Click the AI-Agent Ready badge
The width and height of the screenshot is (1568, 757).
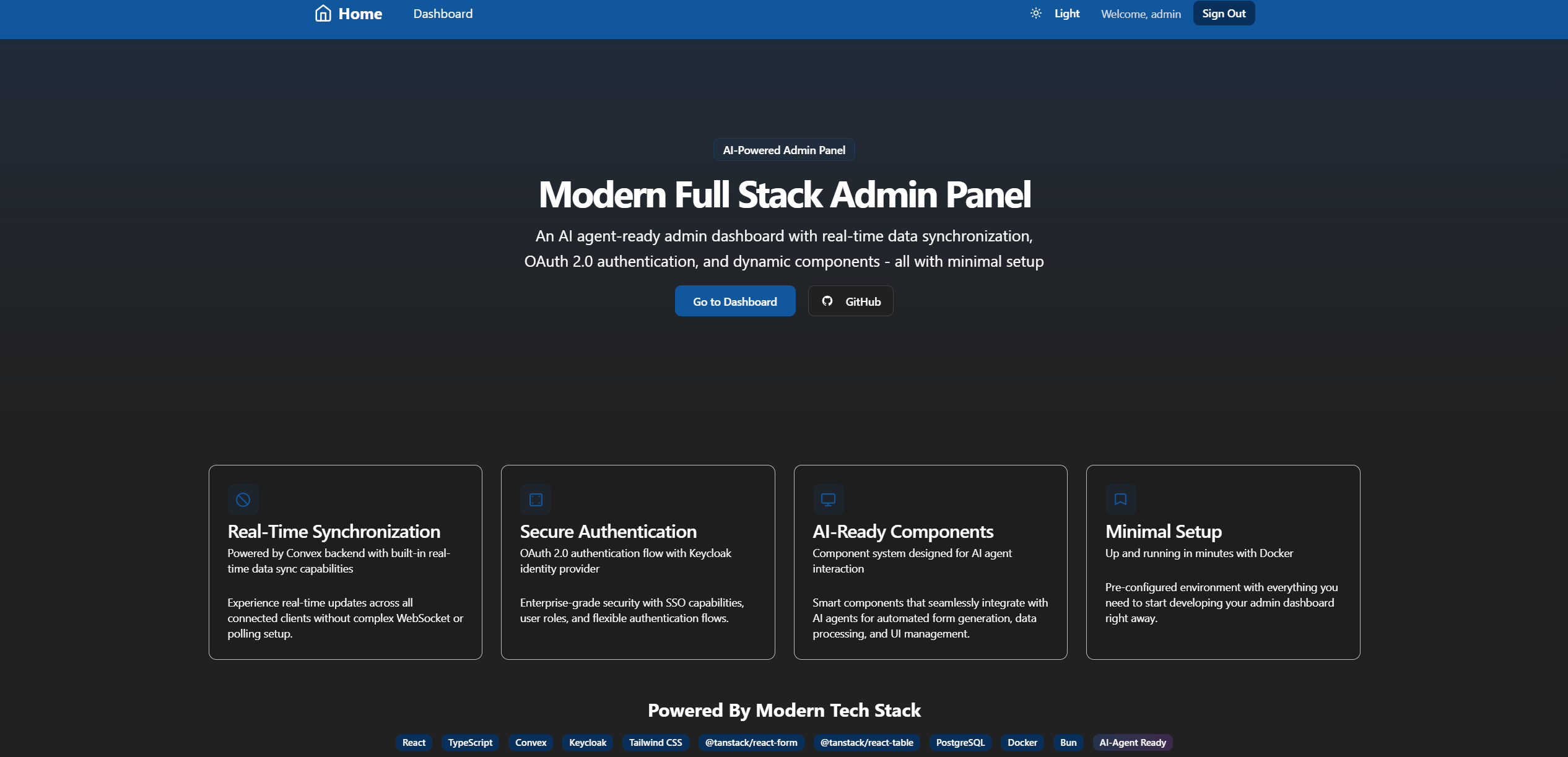click(1132, 742)
